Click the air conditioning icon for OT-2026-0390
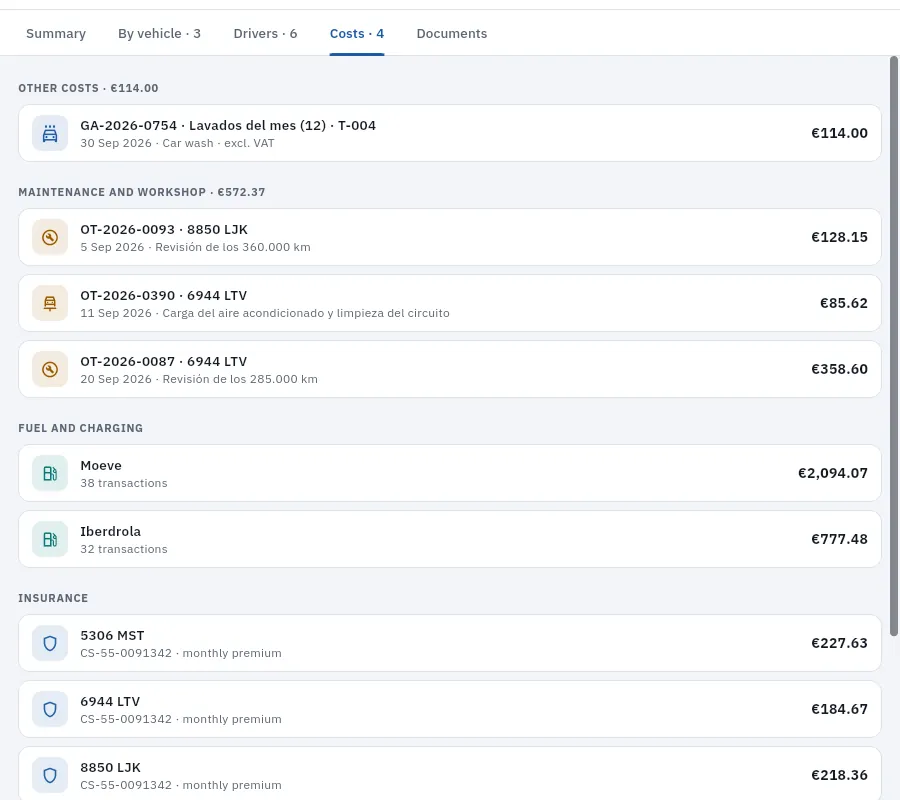This screenshot has width=900, height=800. pos(50,303)
